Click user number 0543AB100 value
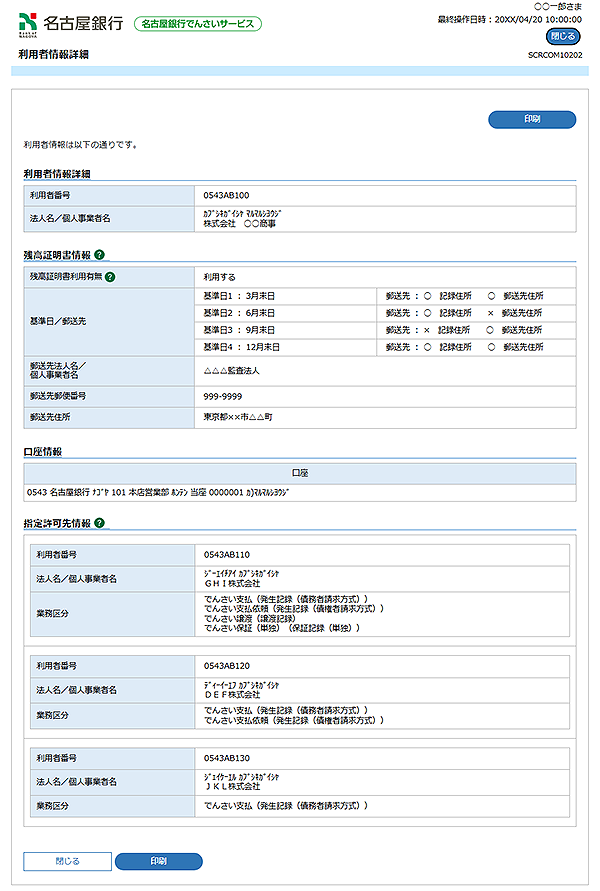Screen dimensions: 600x891 [x=226, y=195]
